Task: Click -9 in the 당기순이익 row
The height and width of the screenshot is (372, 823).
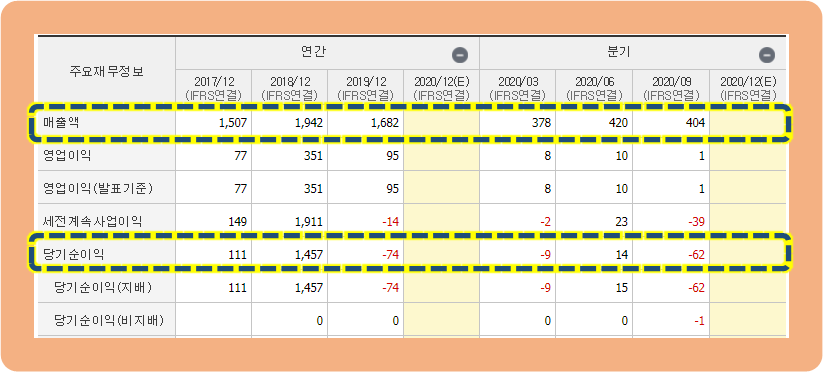Action: [x=545, y=254]
